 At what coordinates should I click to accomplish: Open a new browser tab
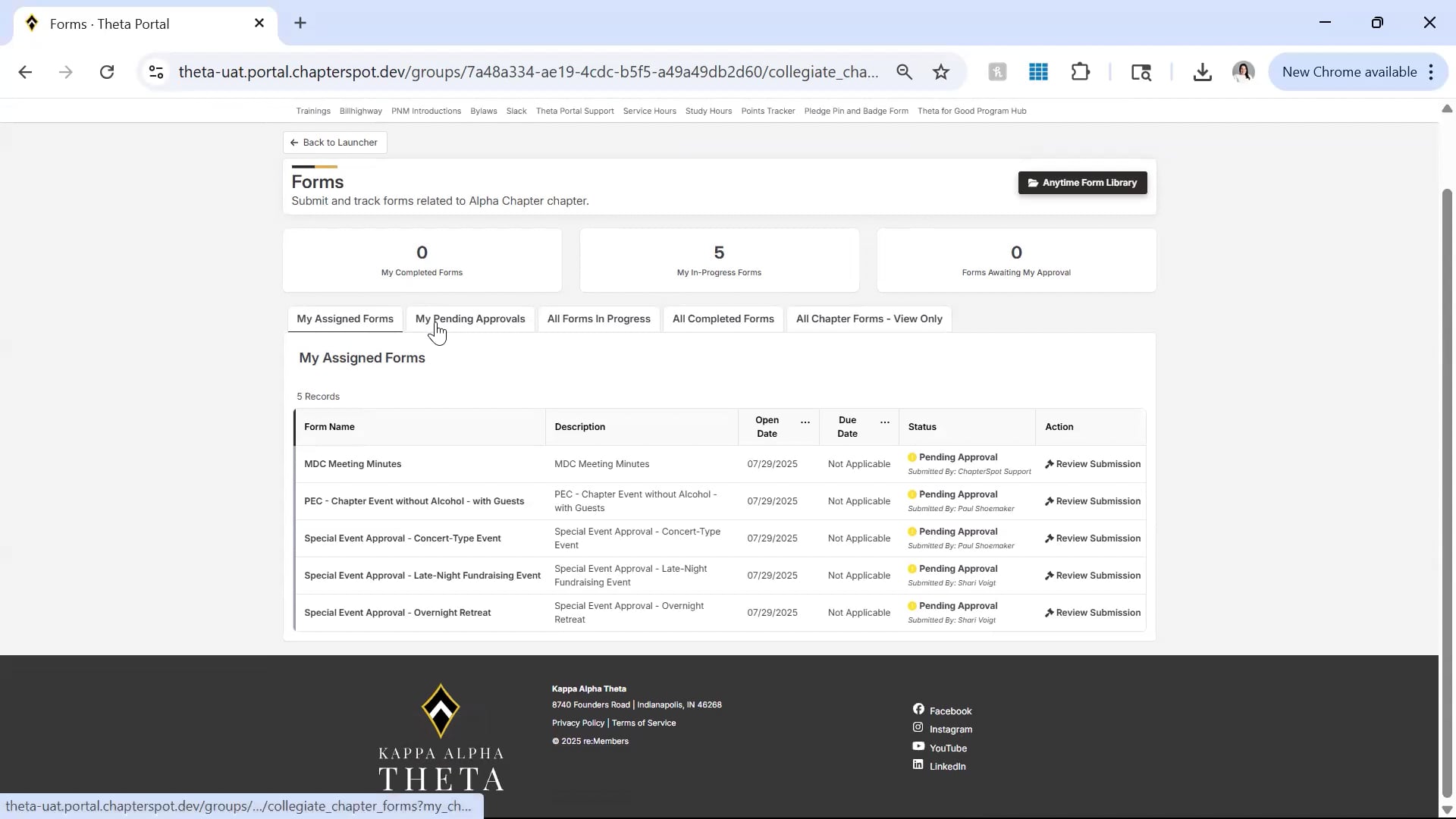300,23
